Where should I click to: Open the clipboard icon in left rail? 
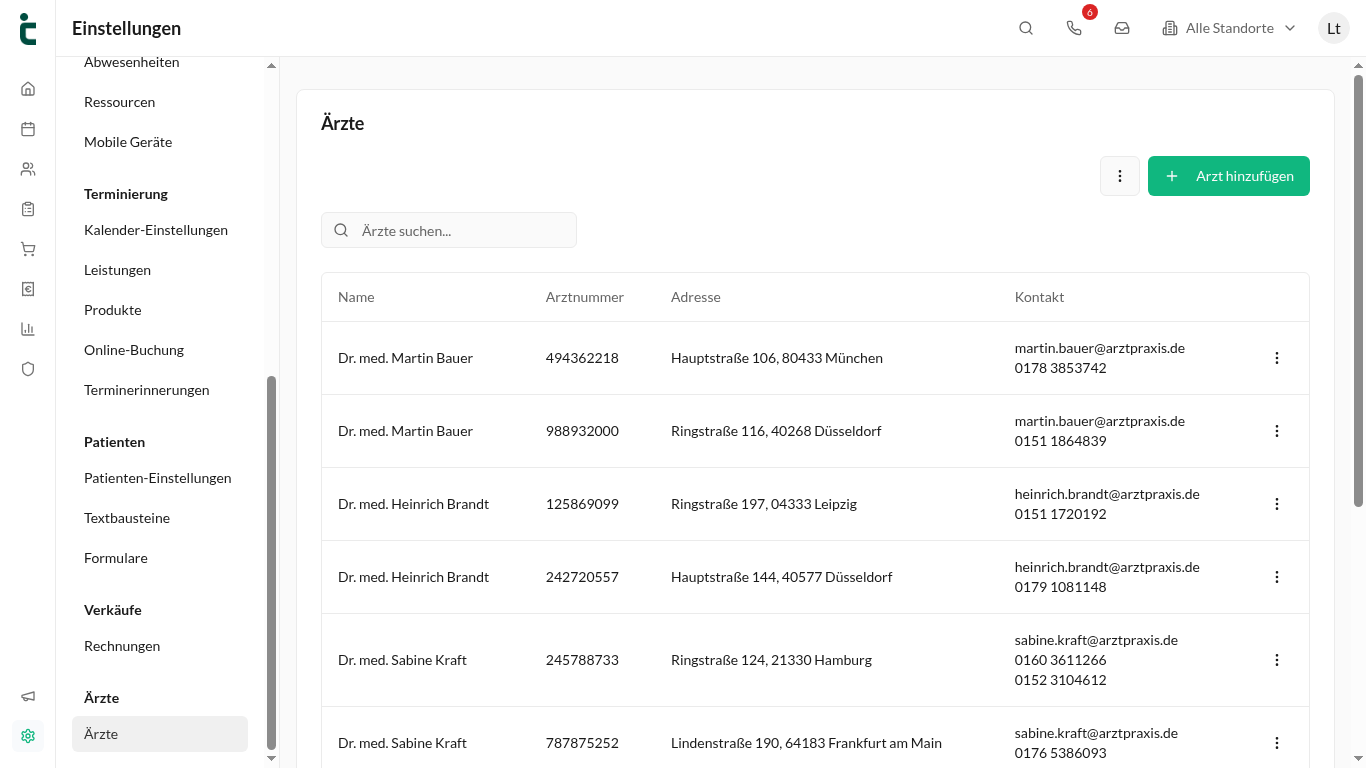(x=28, y=209)
